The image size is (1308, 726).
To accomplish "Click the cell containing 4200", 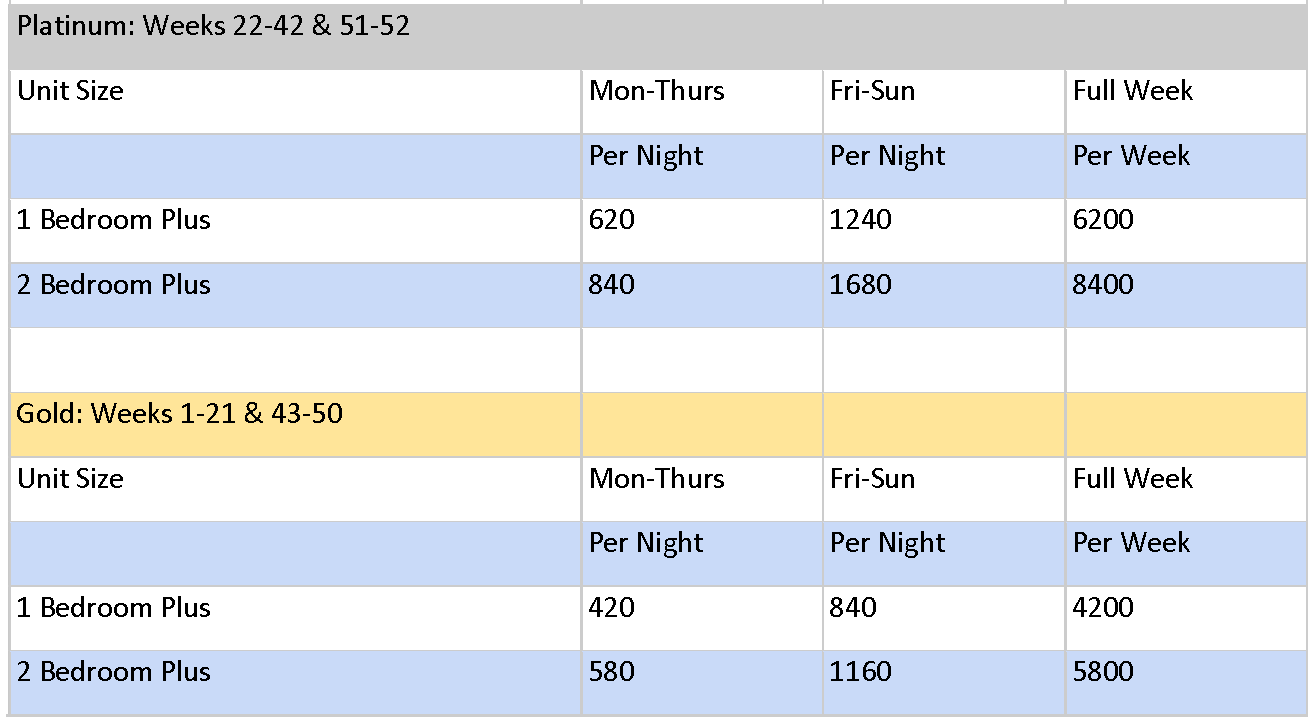I will coord(1186,618).
